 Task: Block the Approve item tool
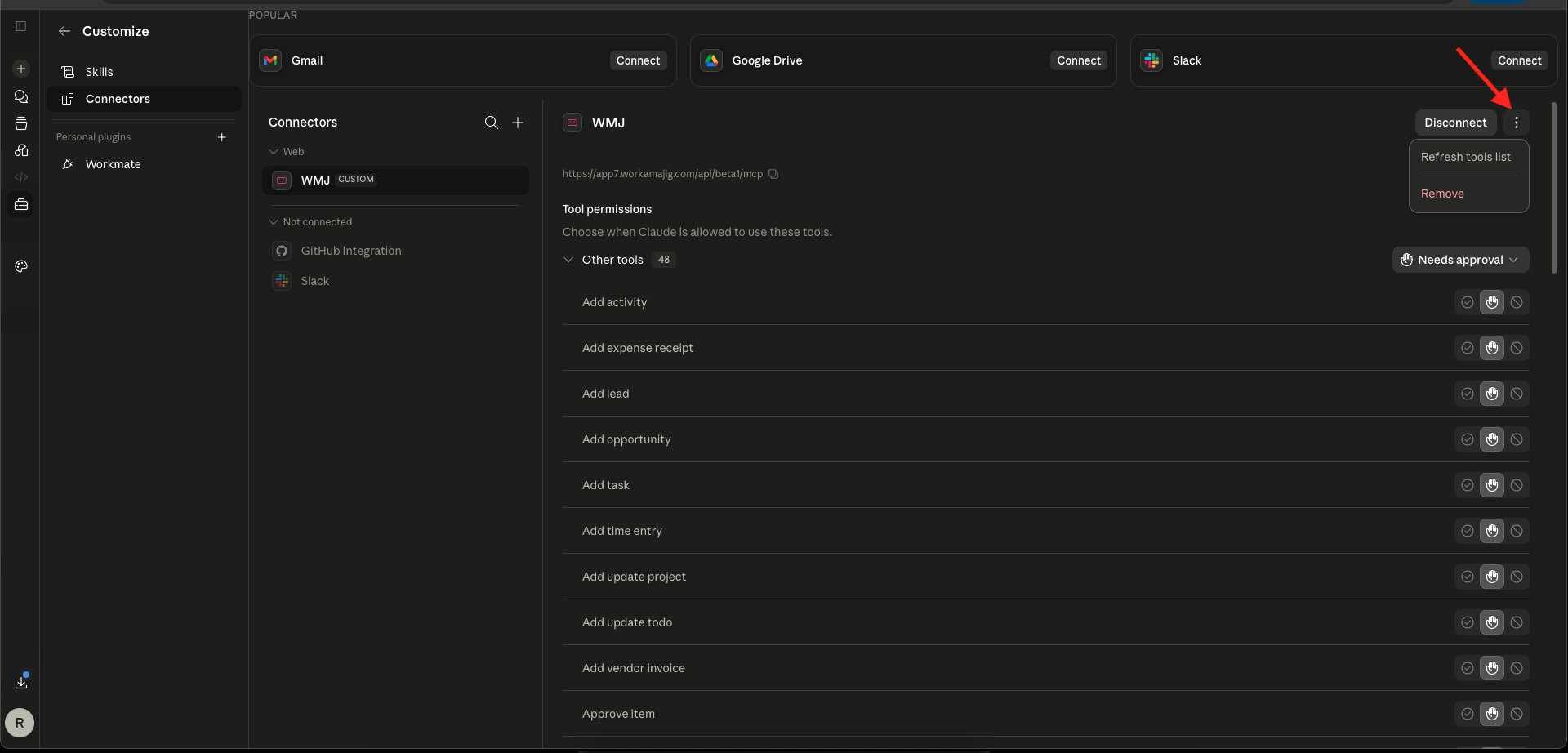point(1517,714)
